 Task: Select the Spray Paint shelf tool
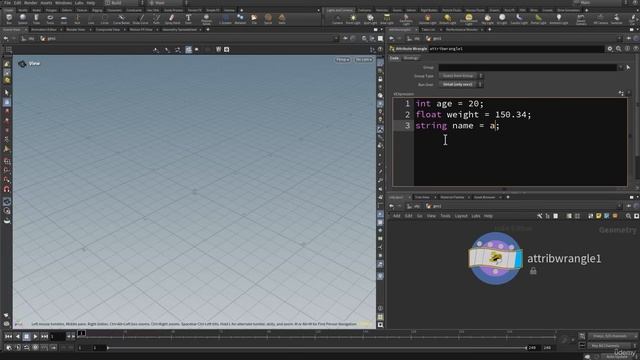click(172, 19)
